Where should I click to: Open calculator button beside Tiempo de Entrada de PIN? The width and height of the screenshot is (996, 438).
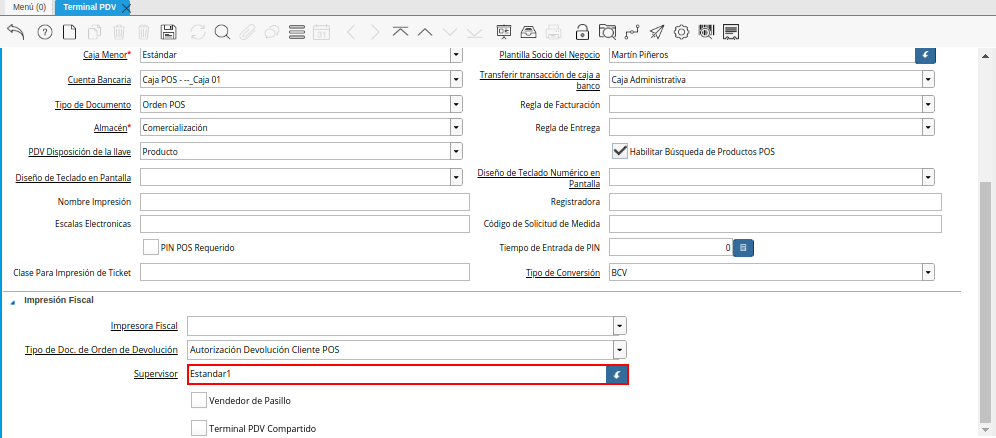coord(743,248)
